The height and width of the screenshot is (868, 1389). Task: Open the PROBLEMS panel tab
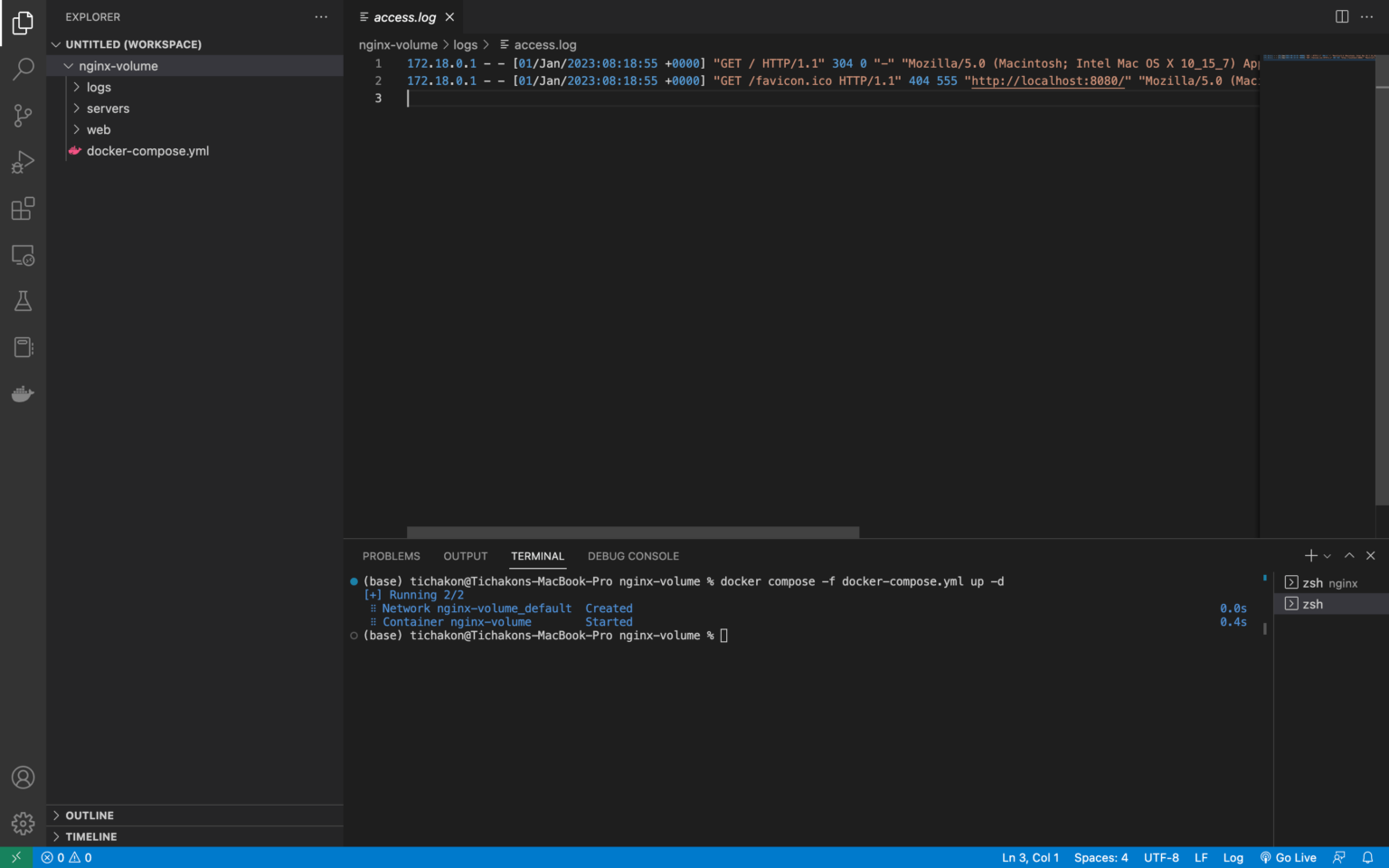click(391, 556)
